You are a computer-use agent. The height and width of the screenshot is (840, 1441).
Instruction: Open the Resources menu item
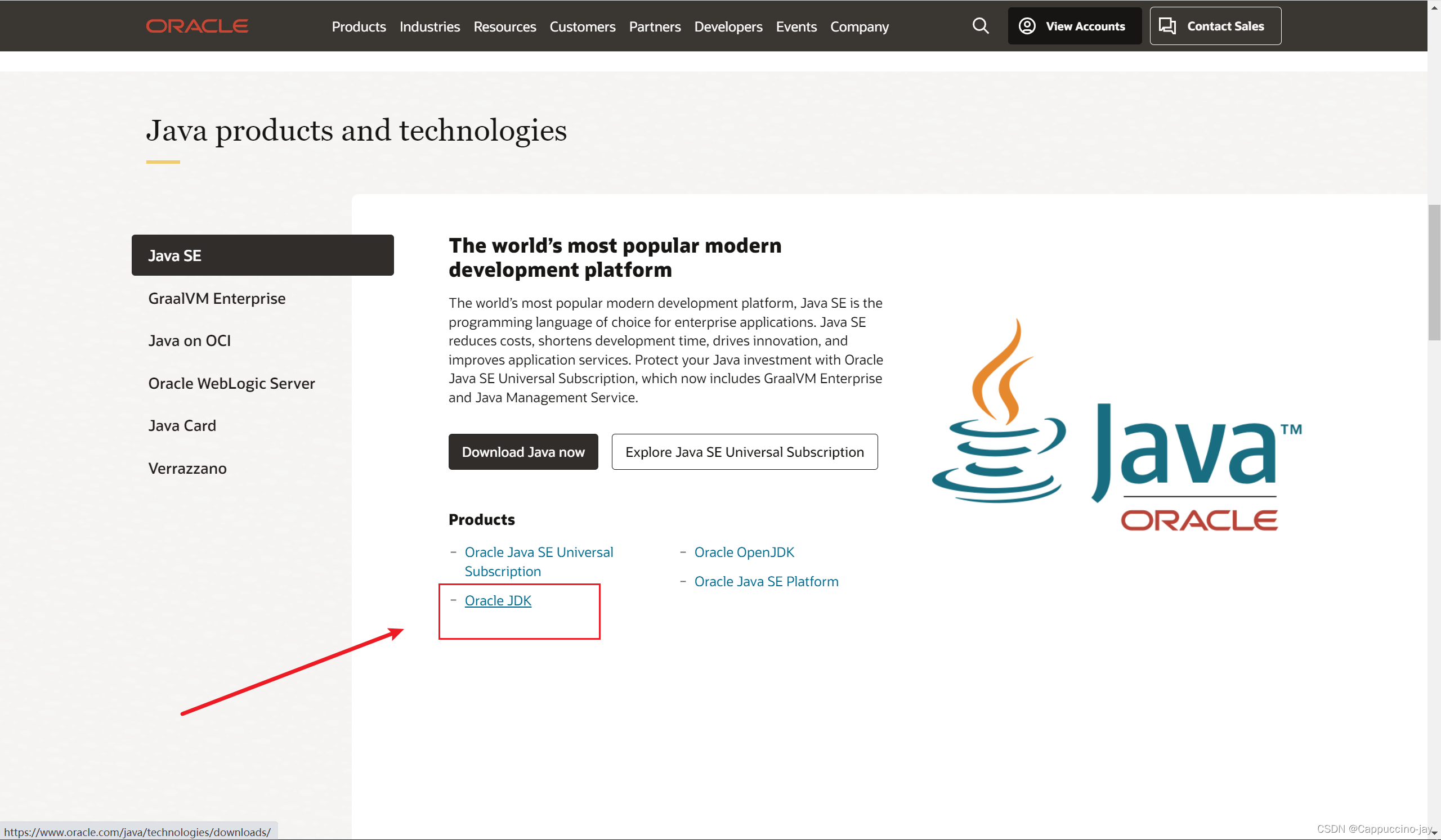(504, 27)
